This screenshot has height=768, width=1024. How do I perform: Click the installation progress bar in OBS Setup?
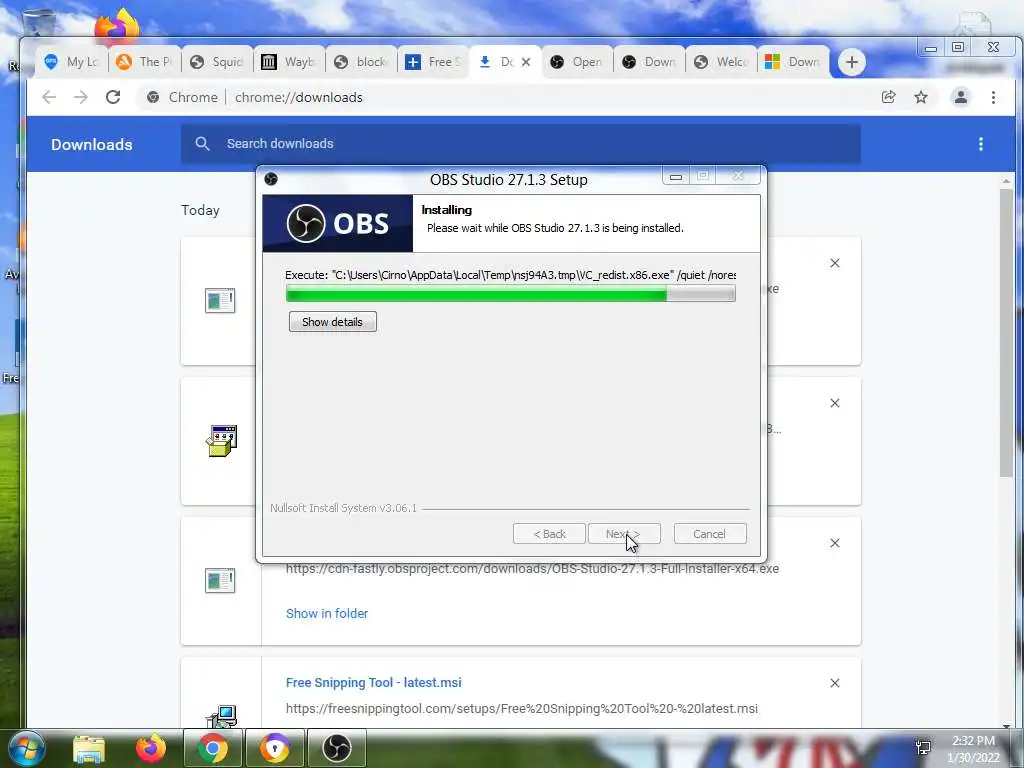click(511, 294)
